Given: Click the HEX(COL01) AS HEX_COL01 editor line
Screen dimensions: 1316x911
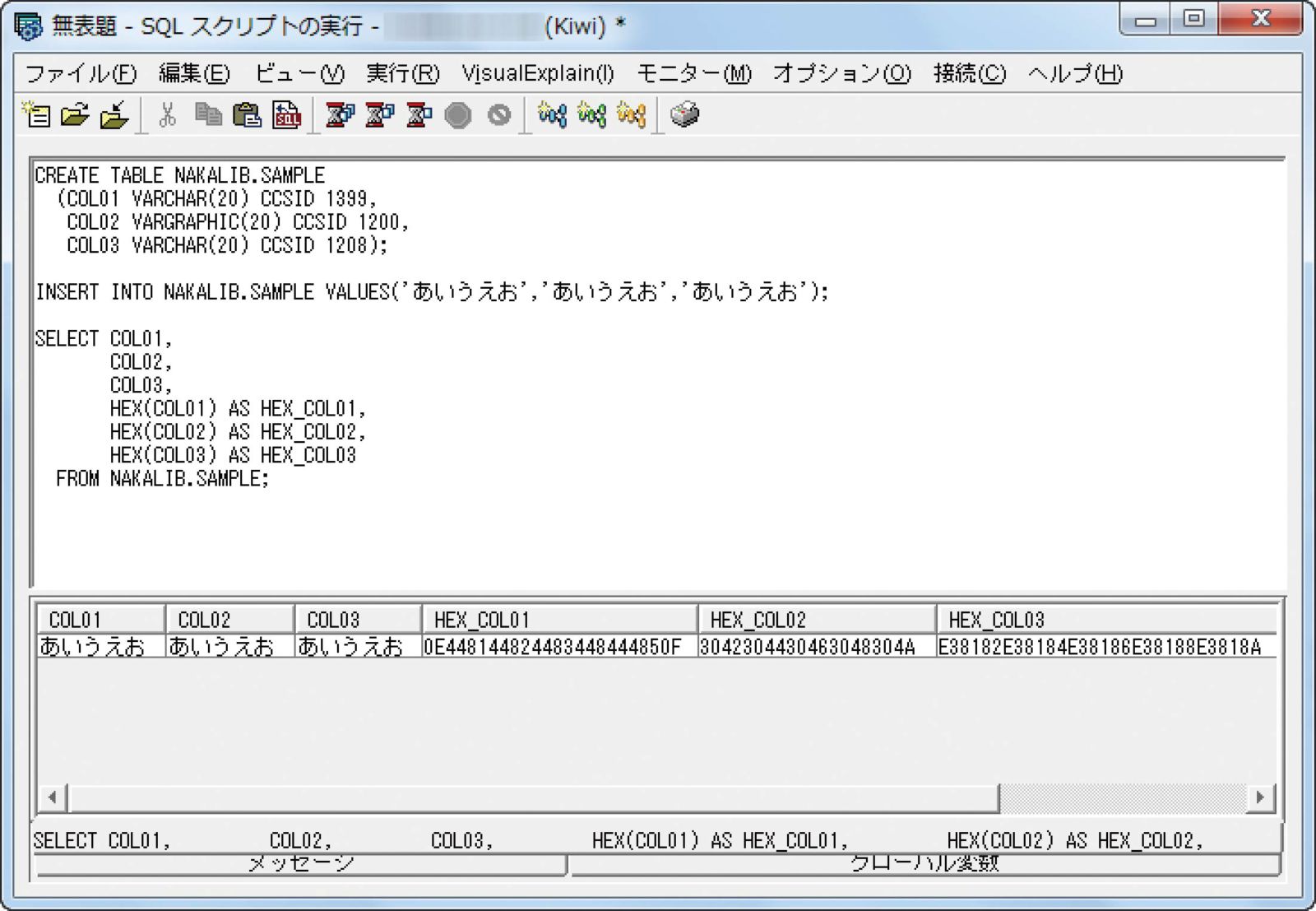Looking at the screenshot, I should tap(238, 409).
